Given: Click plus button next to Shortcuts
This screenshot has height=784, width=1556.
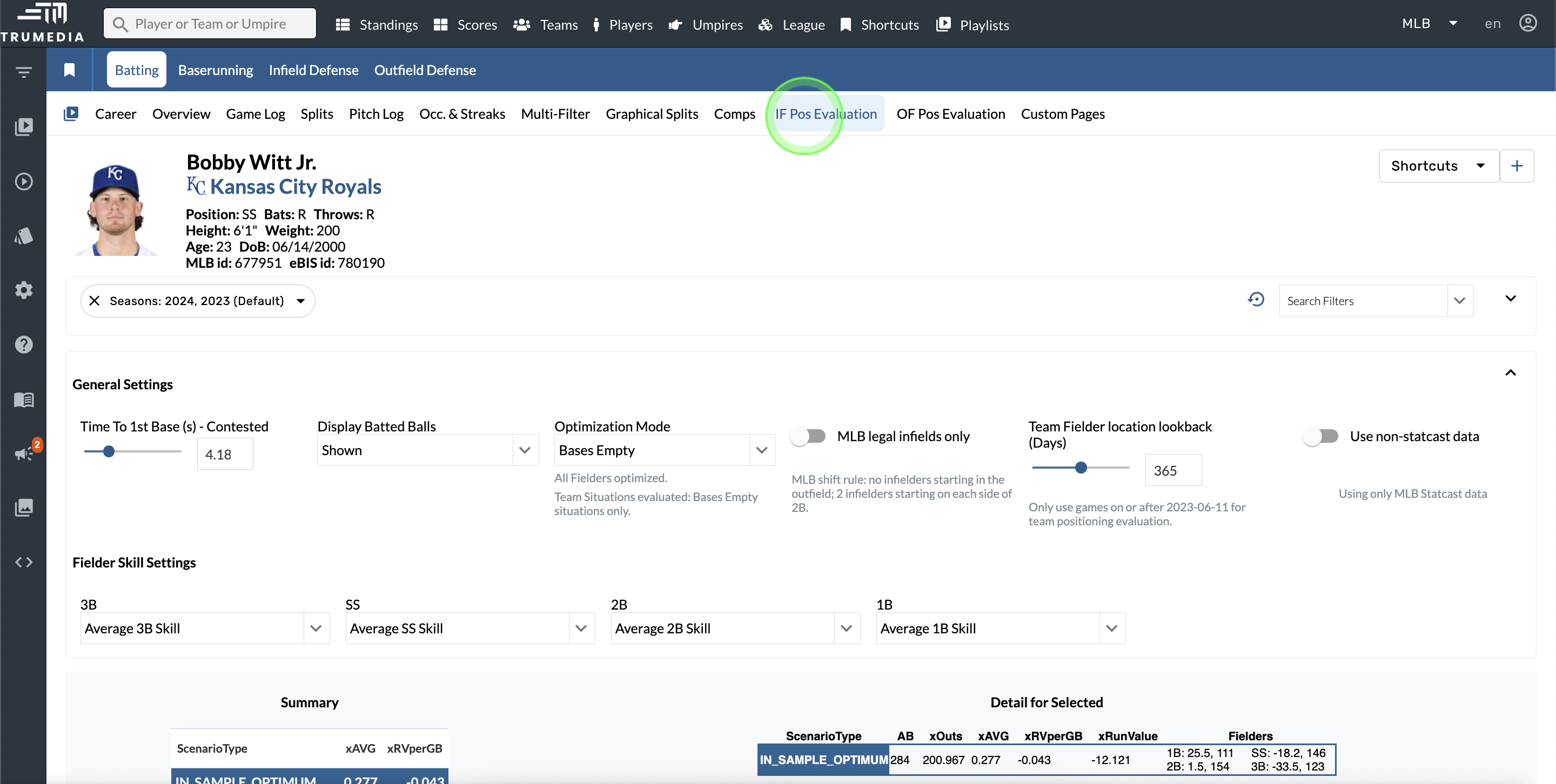Looking at the screenshot, I should 1517,166.
